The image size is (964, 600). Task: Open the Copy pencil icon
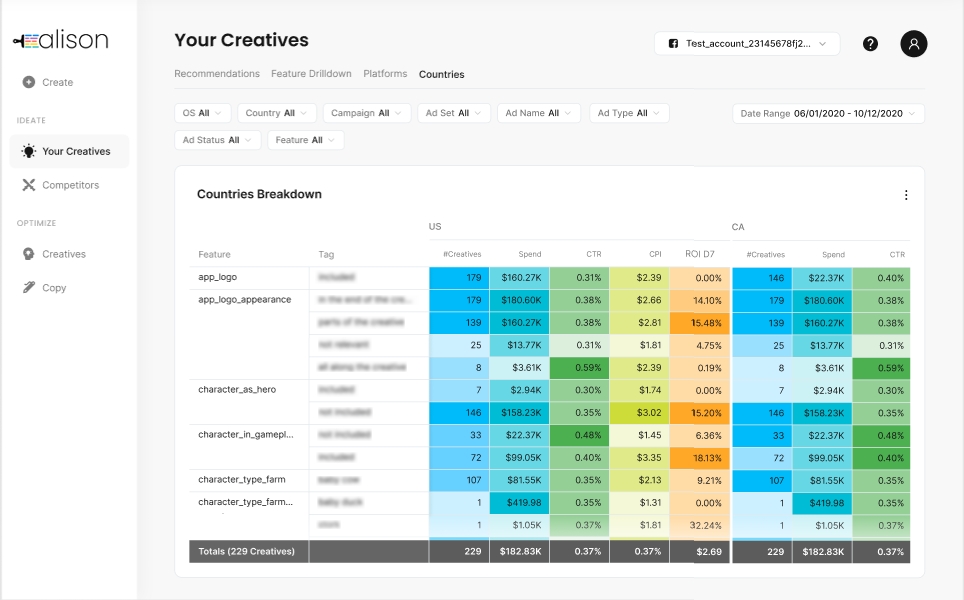[x=29, y=288]
